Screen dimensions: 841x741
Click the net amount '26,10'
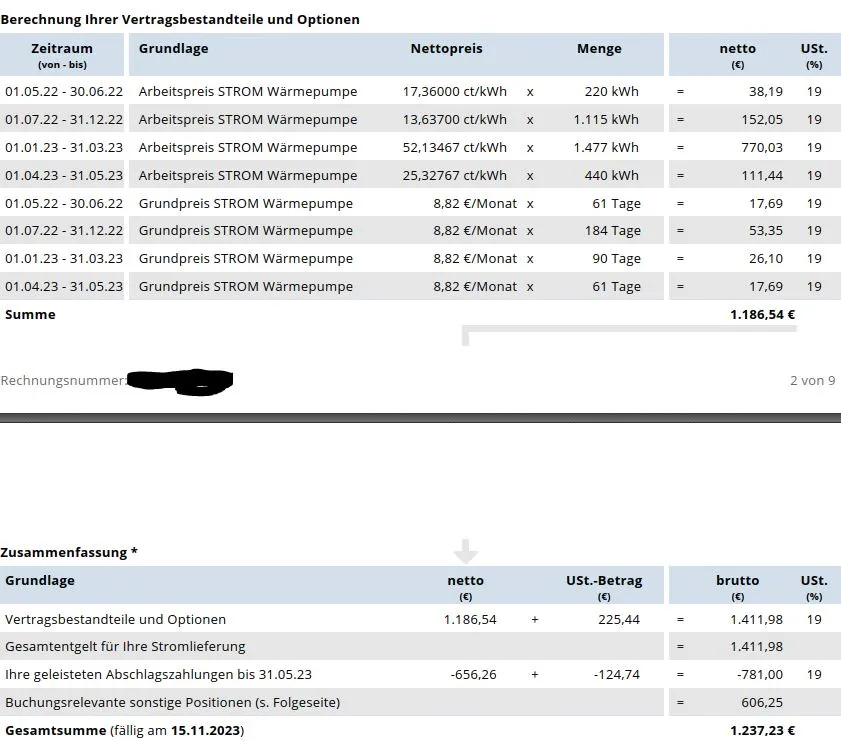click(x=766, y=258)
